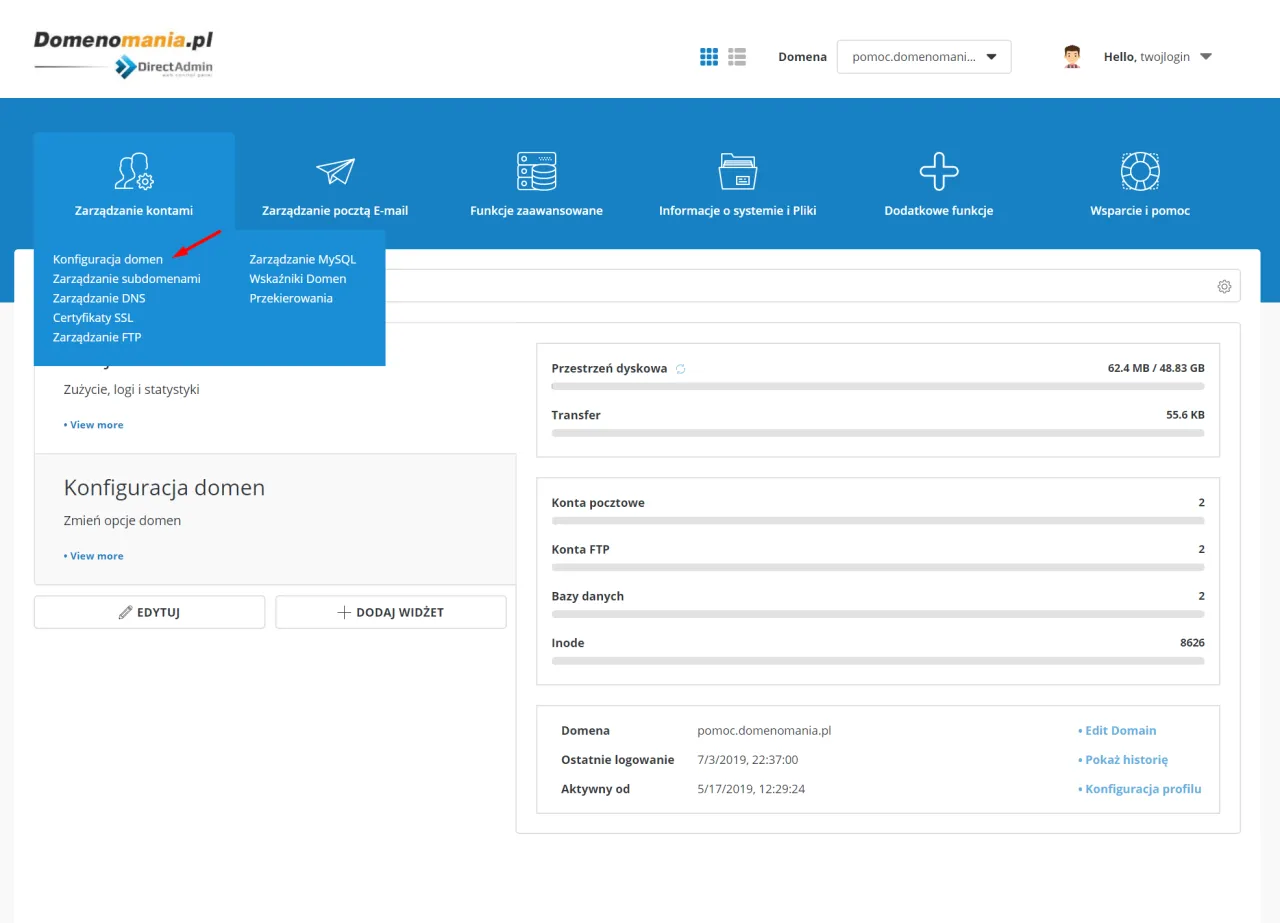The width and height of the screenshot is (1280, 923).
Task: Click the Dodatkowe funkcje plus icon
Action: pos(938,170)
